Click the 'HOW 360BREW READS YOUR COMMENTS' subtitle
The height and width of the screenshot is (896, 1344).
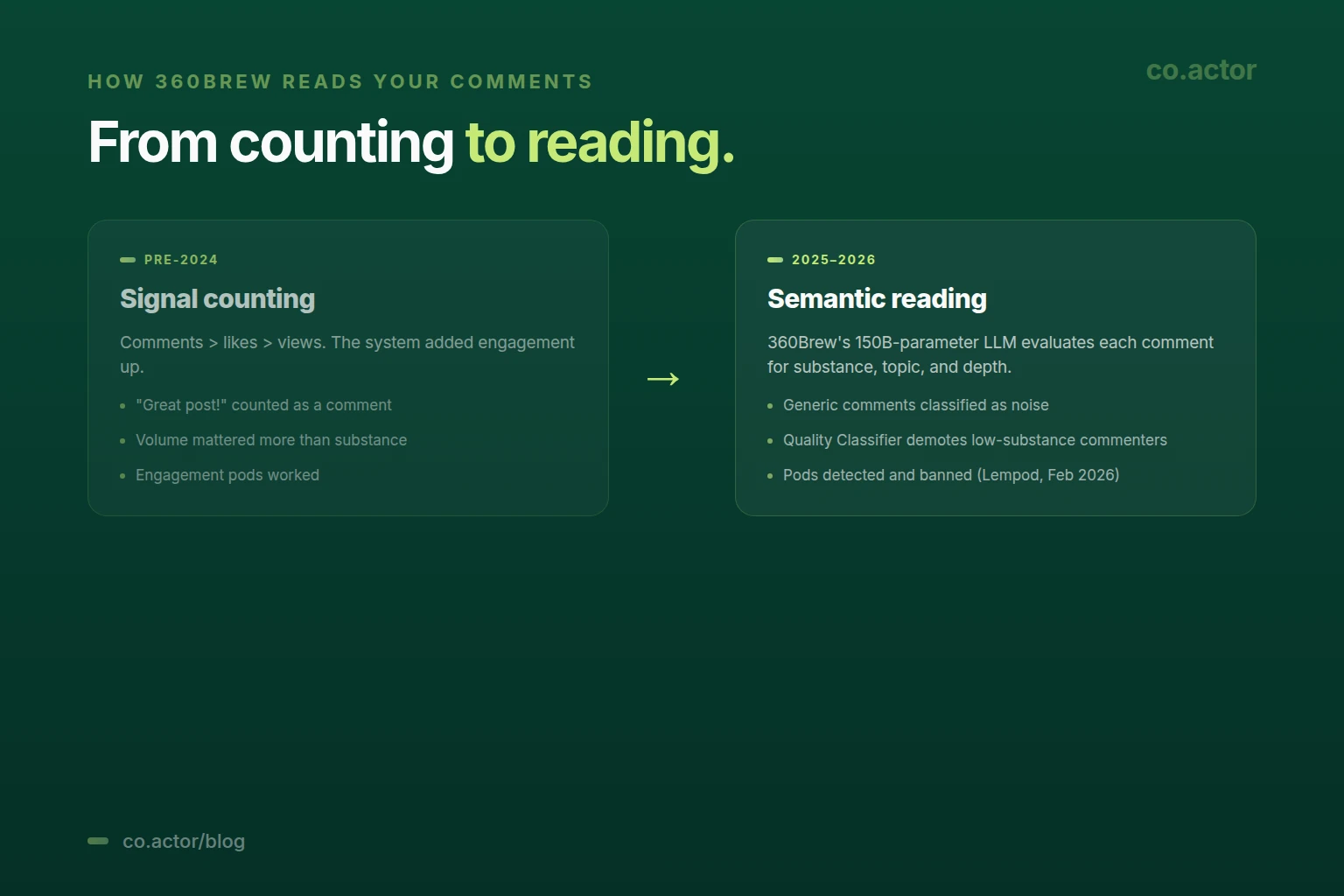click(x=340, y=81)
